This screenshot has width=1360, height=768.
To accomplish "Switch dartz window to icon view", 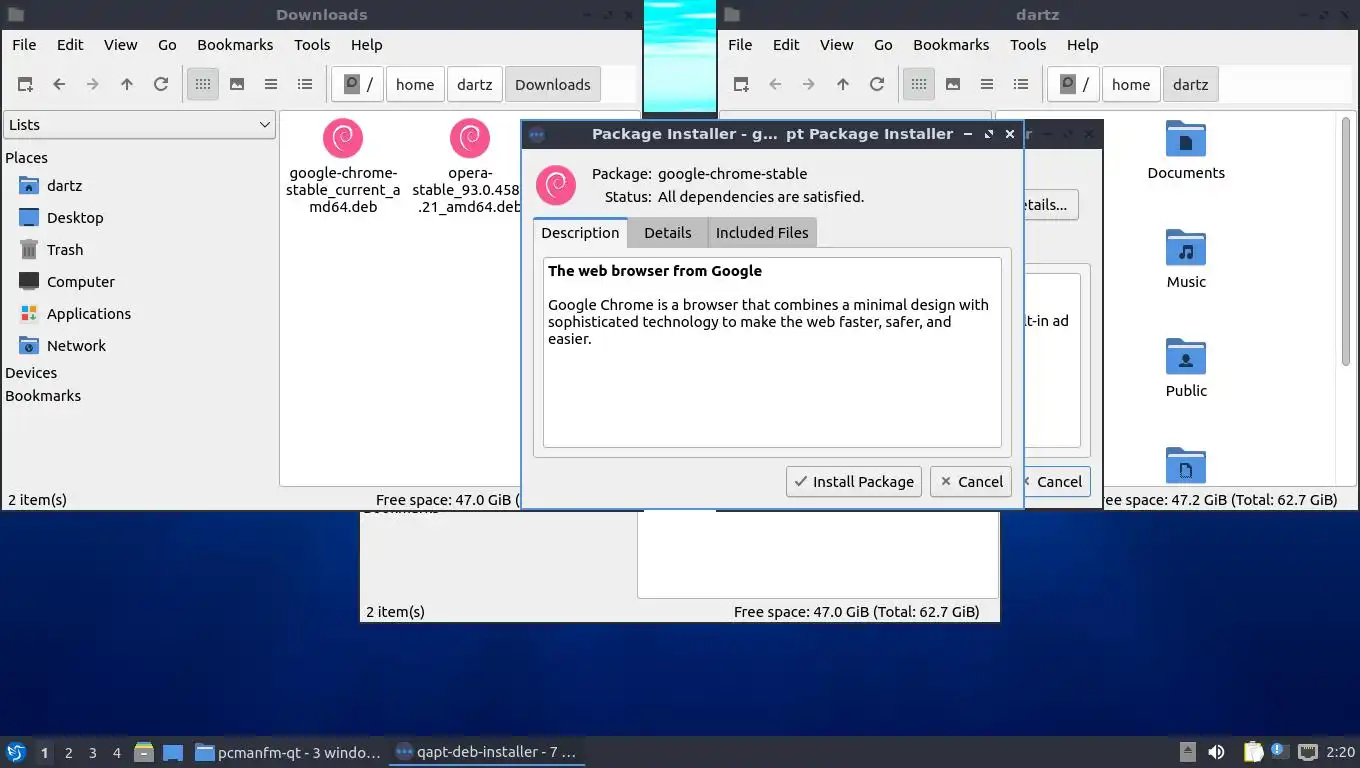I will coord(919,85).
